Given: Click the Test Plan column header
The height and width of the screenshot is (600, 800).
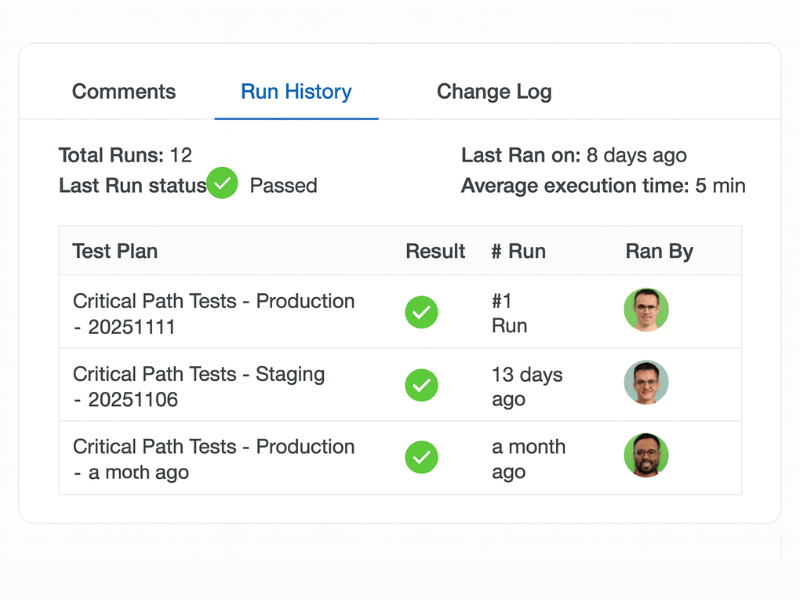Looking at the screenshot, I should [114, 251].
